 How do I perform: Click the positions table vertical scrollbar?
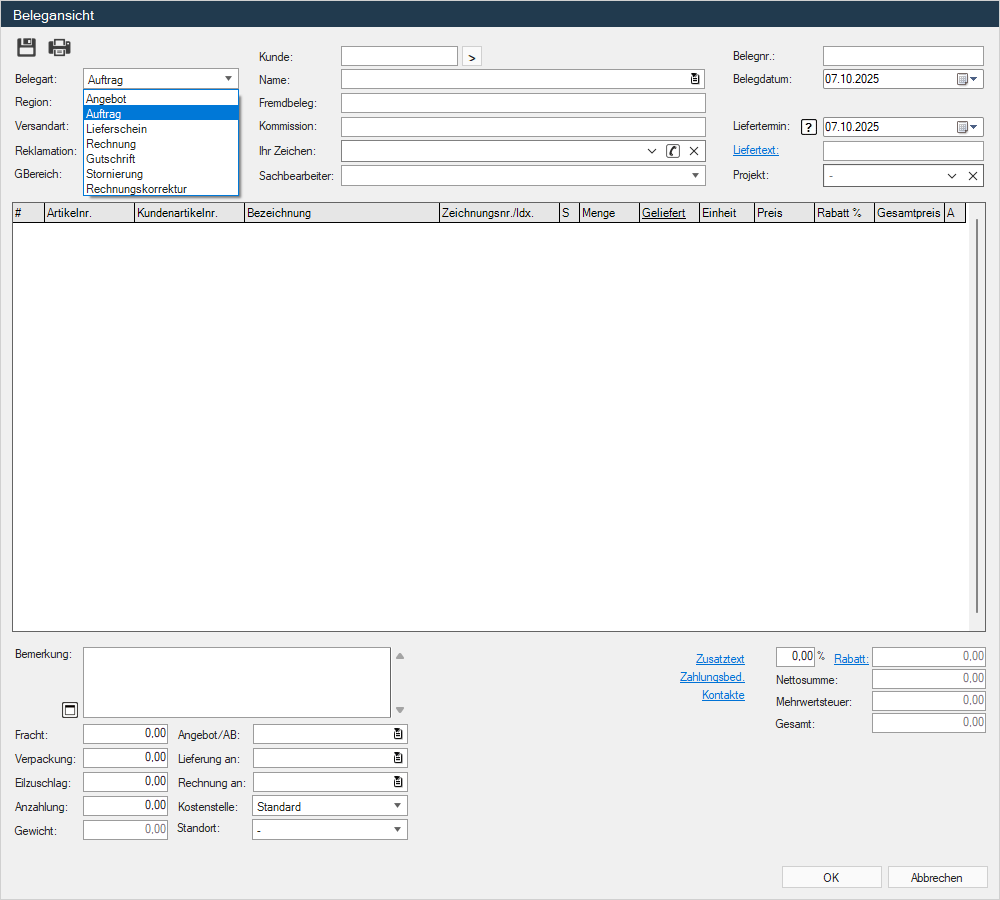tap(977, 415)
